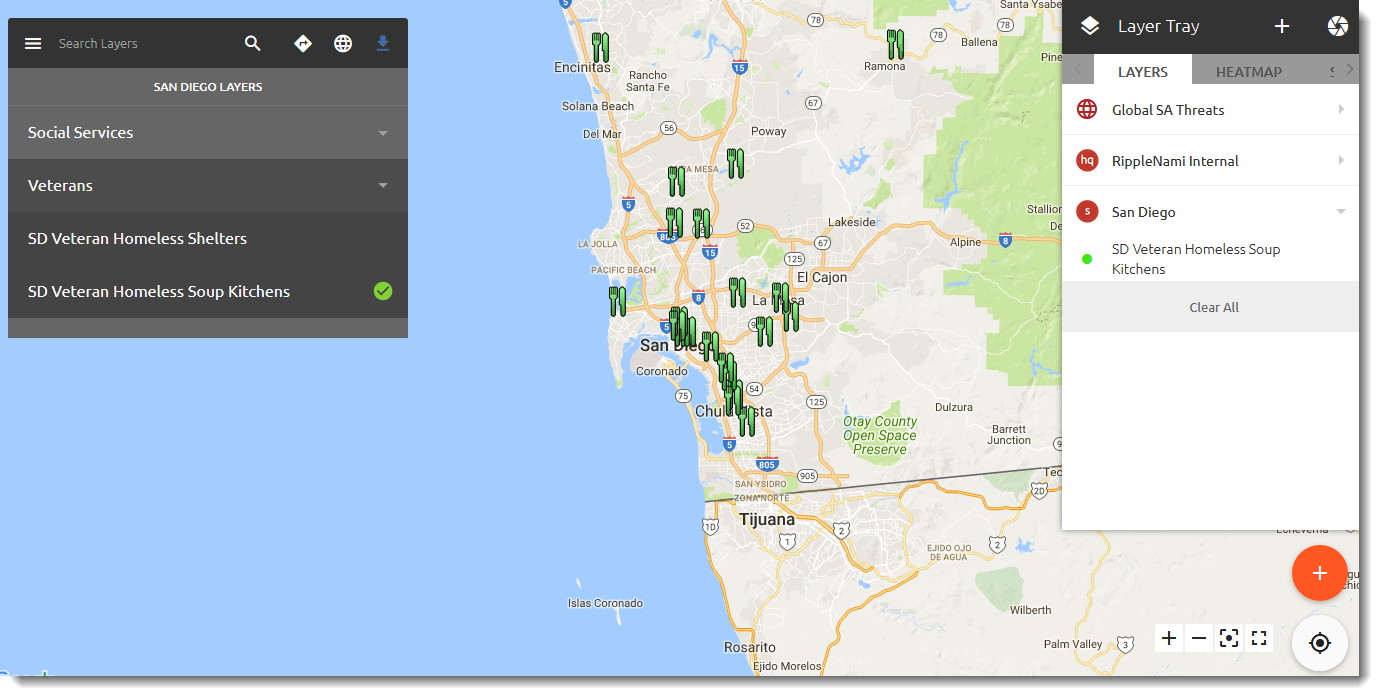The image size is (1381, 698).
Task: Collapse the San Diego layer group
Action: click(1341, 211)
